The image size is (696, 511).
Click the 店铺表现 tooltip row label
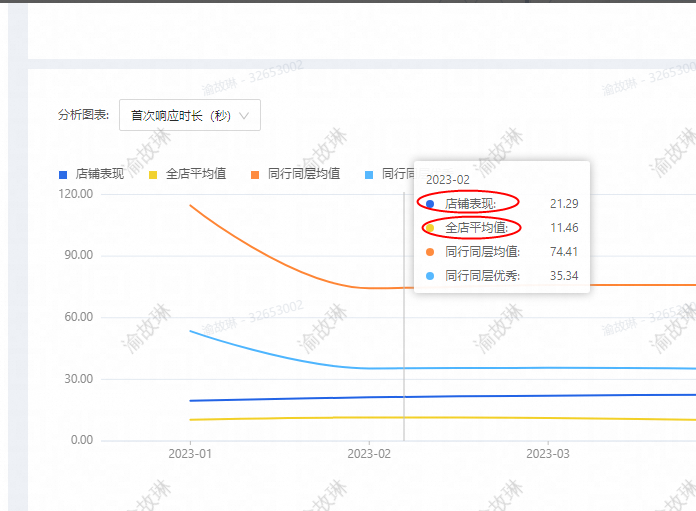click(471, 204)
